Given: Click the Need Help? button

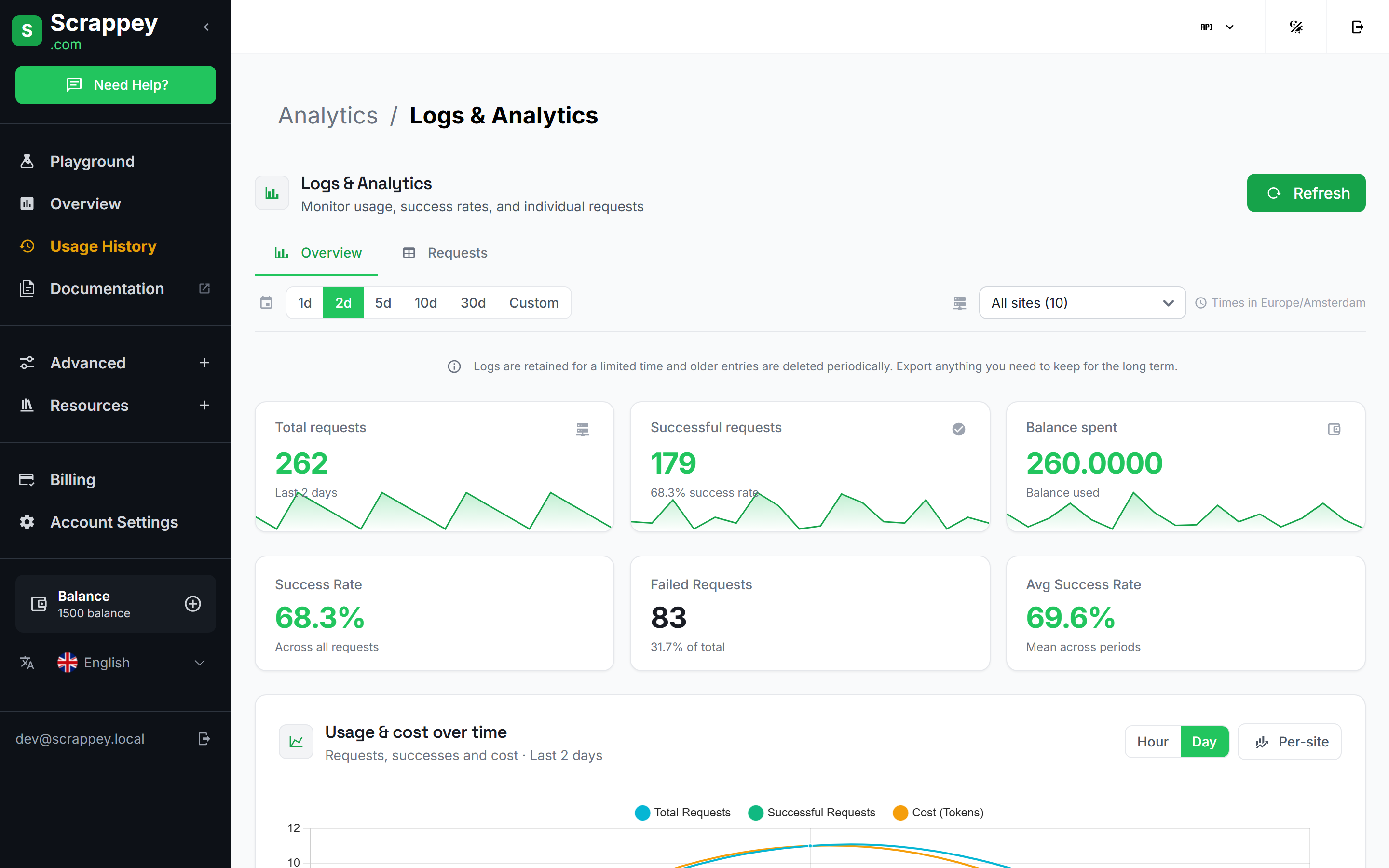Looking at the screenshot, I should [115, 85].
